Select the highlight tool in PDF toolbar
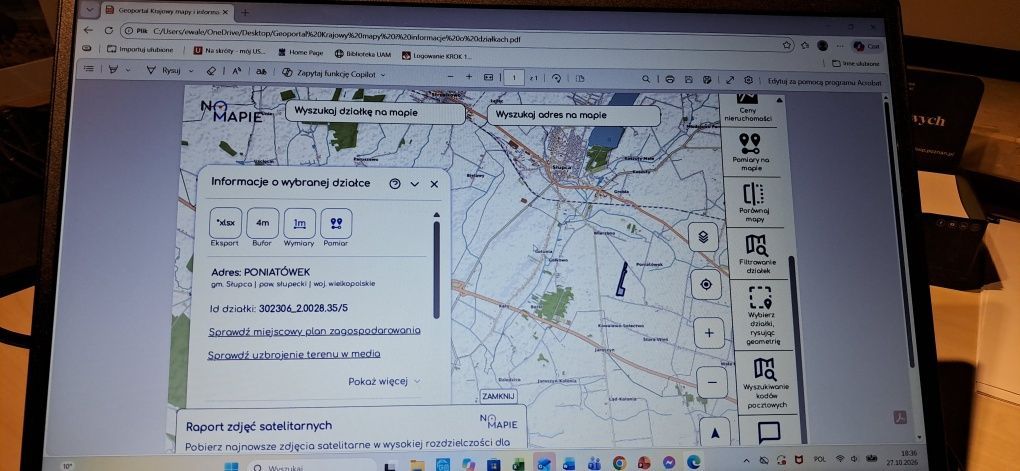The width and height of the screenshot is (1020, 471). (x=113, y=69)
